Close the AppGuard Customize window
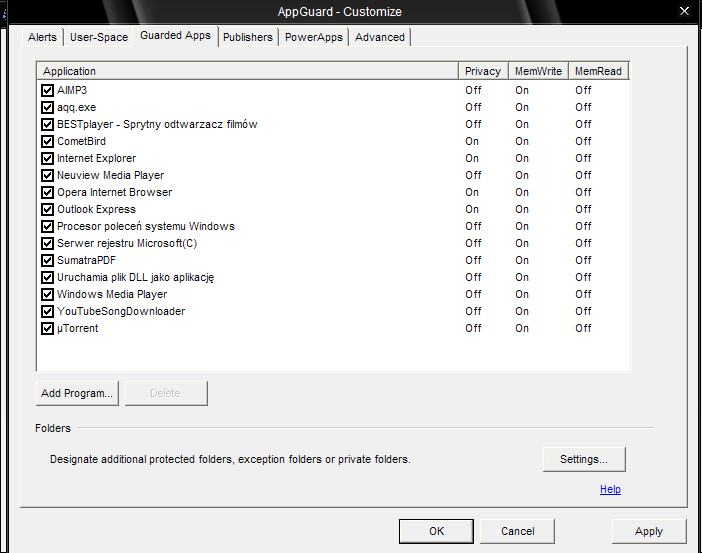This screenshot has height=553, width=702. 684,11
